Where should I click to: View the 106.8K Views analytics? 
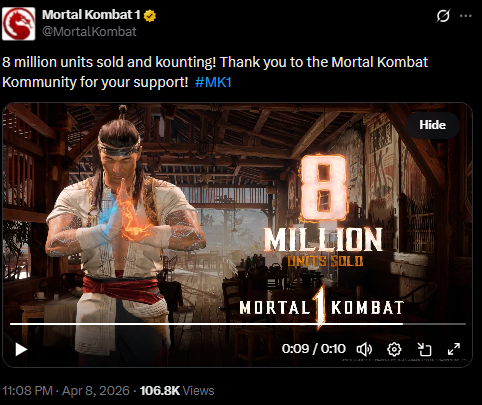point(177,391)
